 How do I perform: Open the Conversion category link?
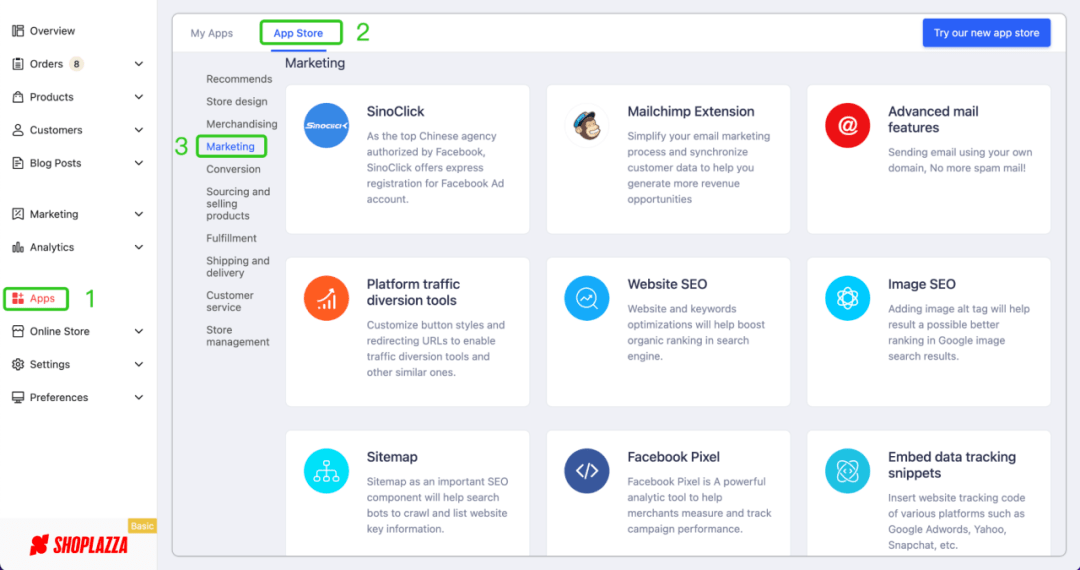click(x=233, y=169)
